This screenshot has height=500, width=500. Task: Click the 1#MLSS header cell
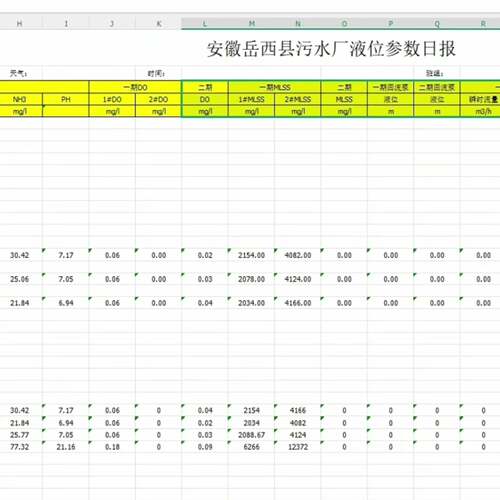[251, 99]
